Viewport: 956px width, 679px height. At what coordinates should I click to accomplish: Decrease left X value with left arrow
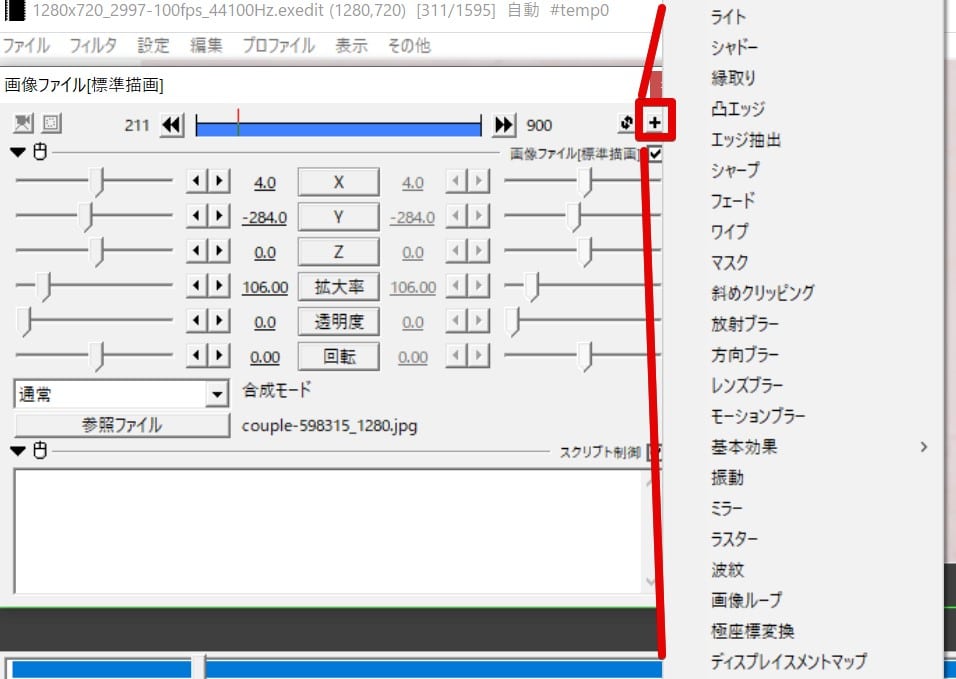tap(196, 181)
